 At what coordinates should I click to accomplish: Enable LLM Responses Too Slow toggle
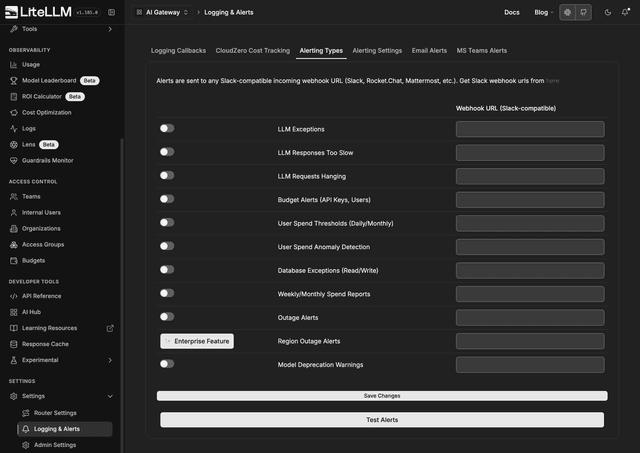(x=167, y=152)
